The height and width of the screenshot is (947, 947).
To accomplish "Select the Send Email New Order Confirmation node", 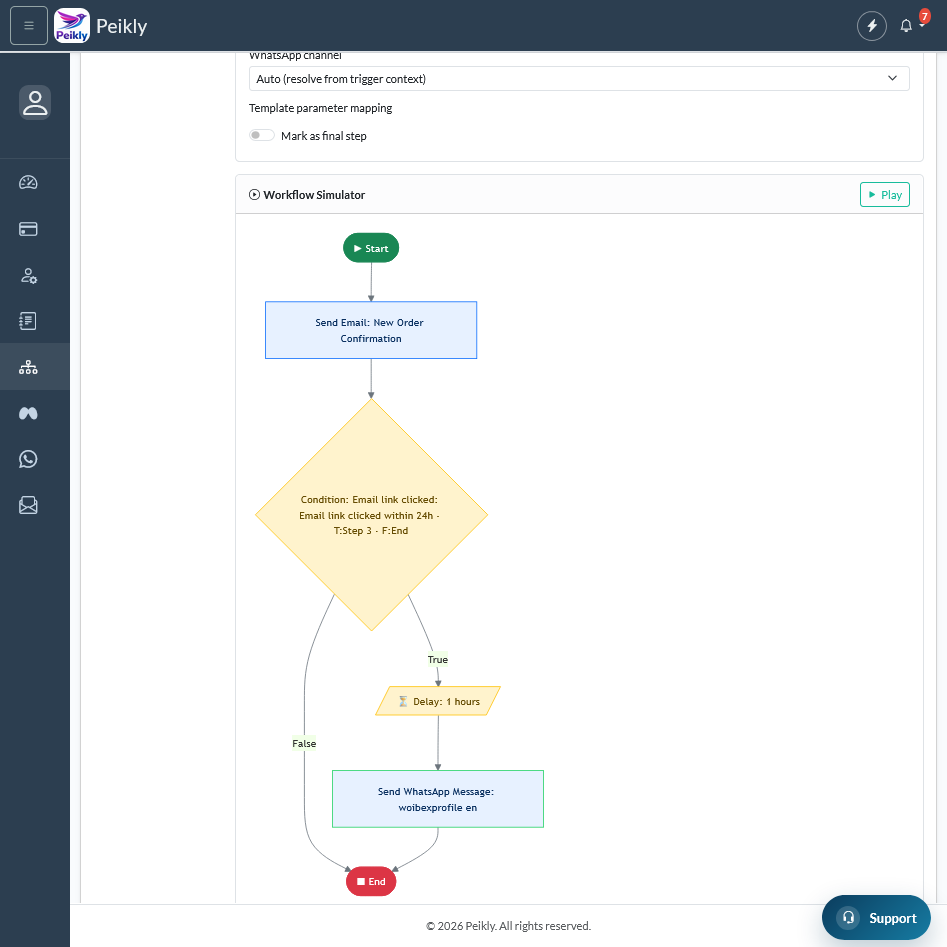I will tap(371, 330).
